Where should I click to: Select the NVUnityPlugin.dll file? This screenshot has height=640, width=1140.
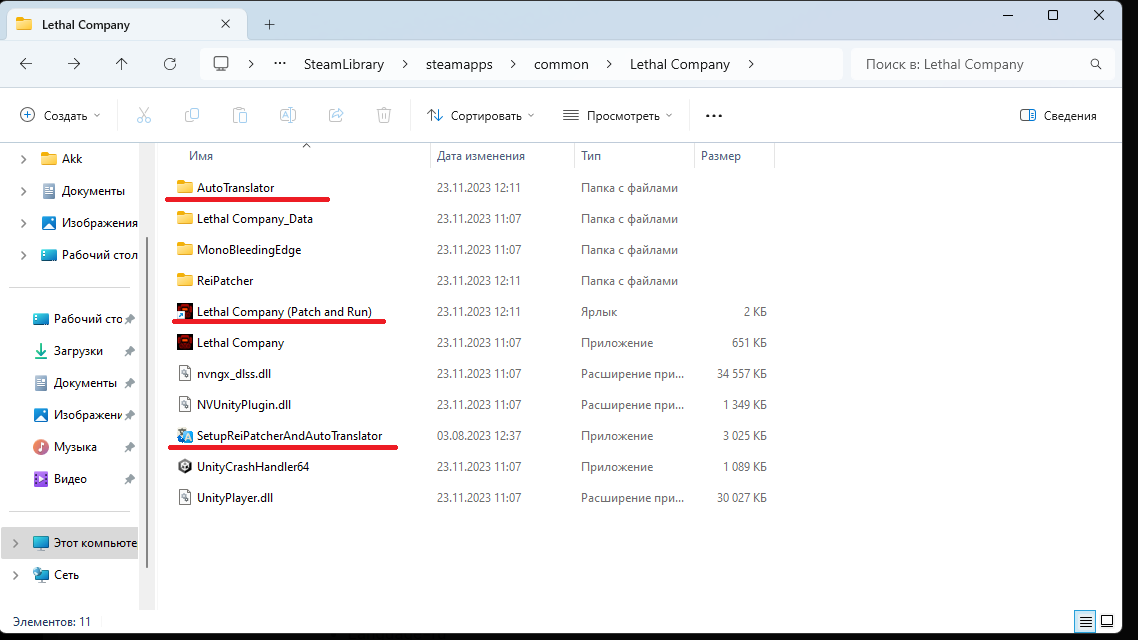point(244,405)
